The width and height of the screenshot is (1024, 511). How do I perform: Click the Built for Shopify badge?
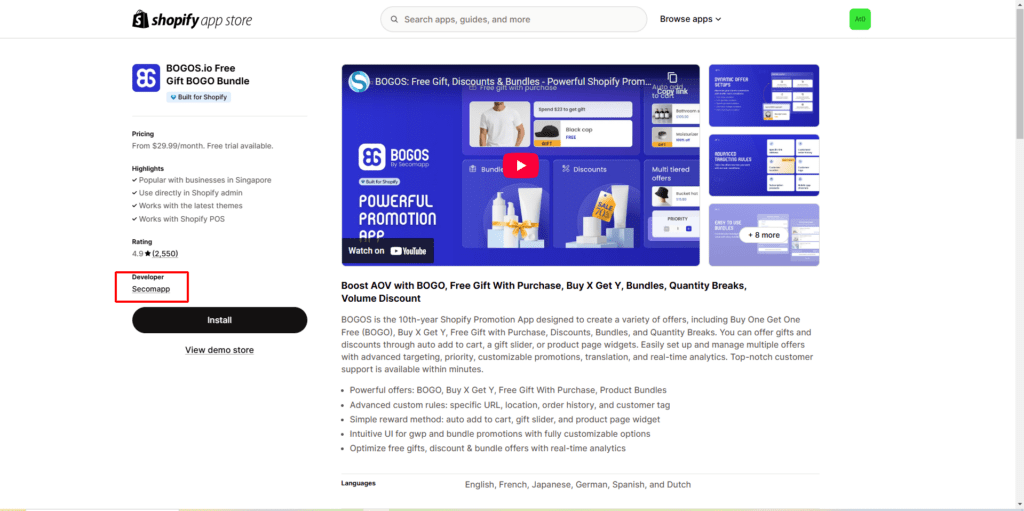pyautogui.click(x=199, y=97)
